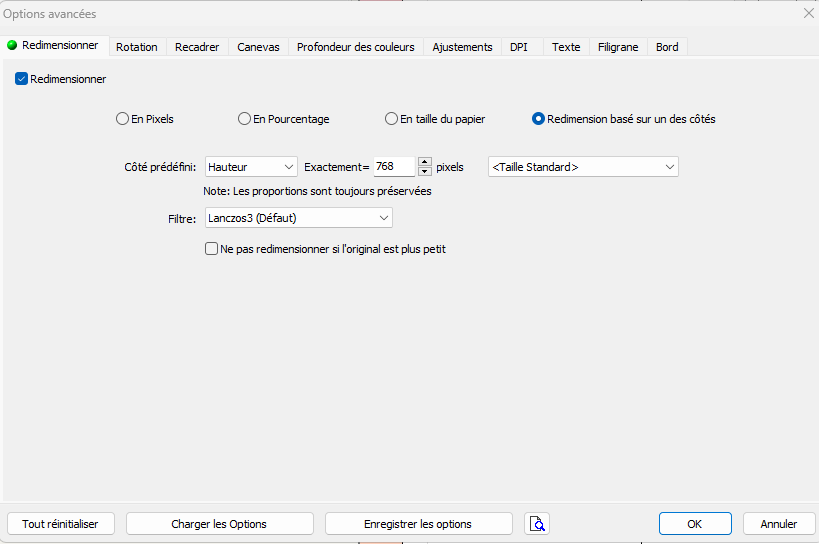This screenshot has height=544, width=819.
Task: Enable 'Ne pas redimensionner si l'original' checkbox
Action: click(212, 249)
